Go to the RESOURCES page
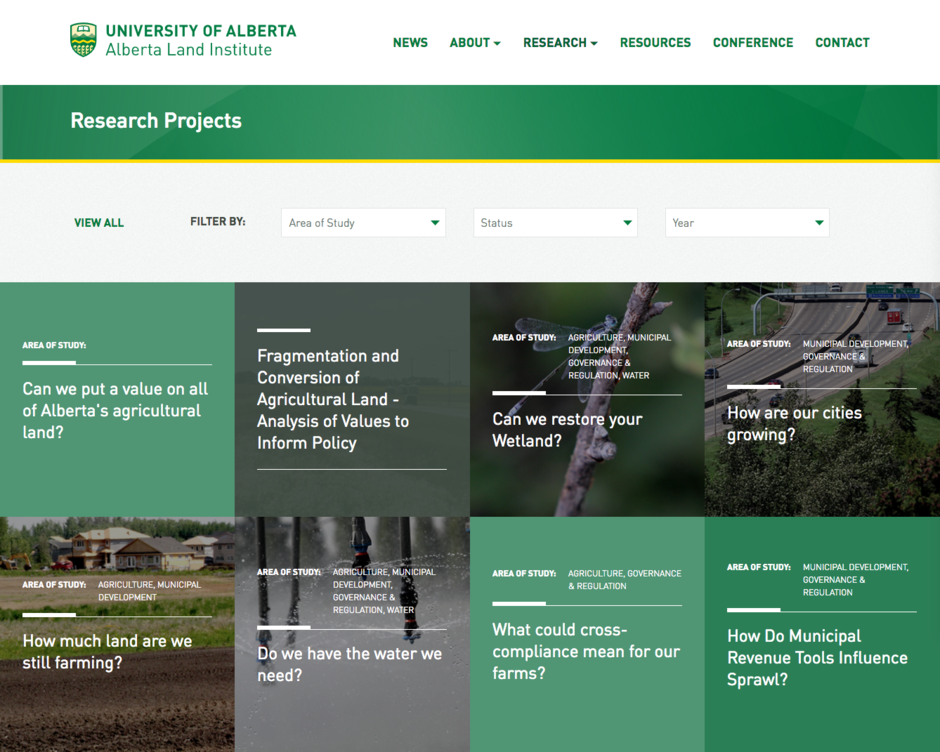The height and width of the screenshot is (752, 940). click(655, 43)
